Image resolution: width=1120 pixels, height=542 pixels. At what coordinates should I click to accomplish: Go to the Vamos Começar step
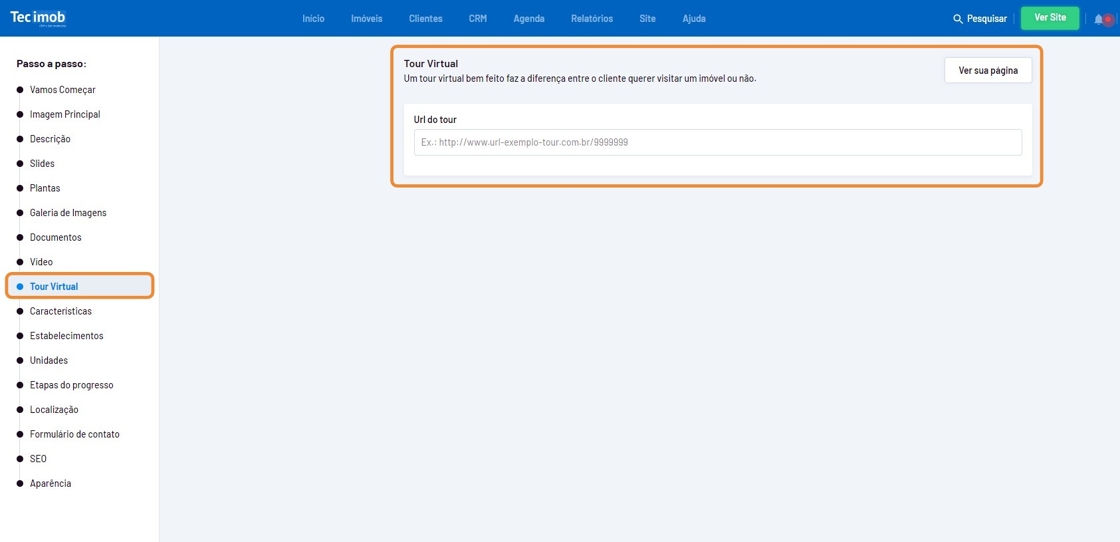click(x=63, y=90)
